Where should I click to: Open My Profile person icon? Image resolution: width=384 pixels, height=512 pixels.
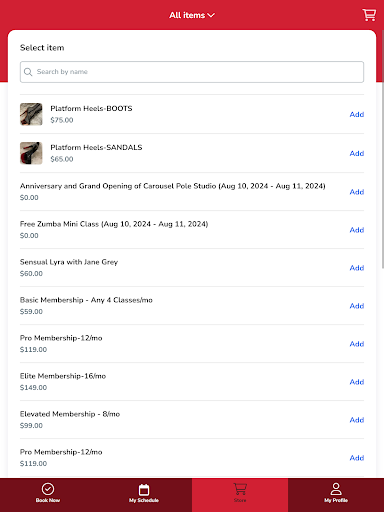[336, 489]
